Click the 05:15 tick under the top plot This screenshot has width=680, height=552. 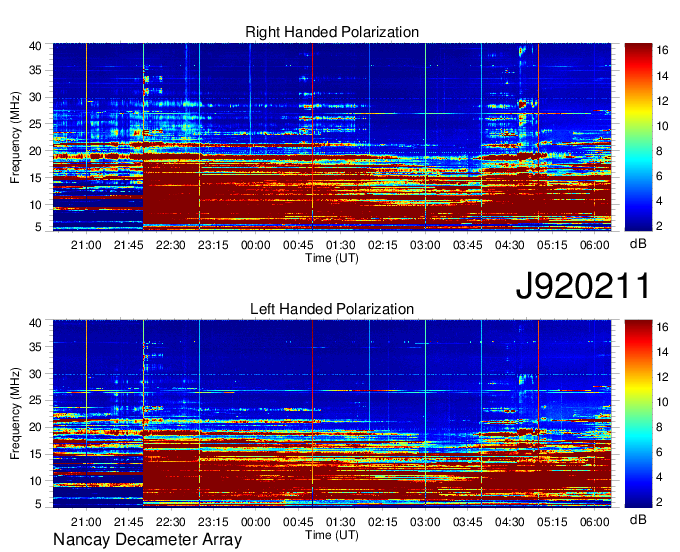click(x=552, y=245)
